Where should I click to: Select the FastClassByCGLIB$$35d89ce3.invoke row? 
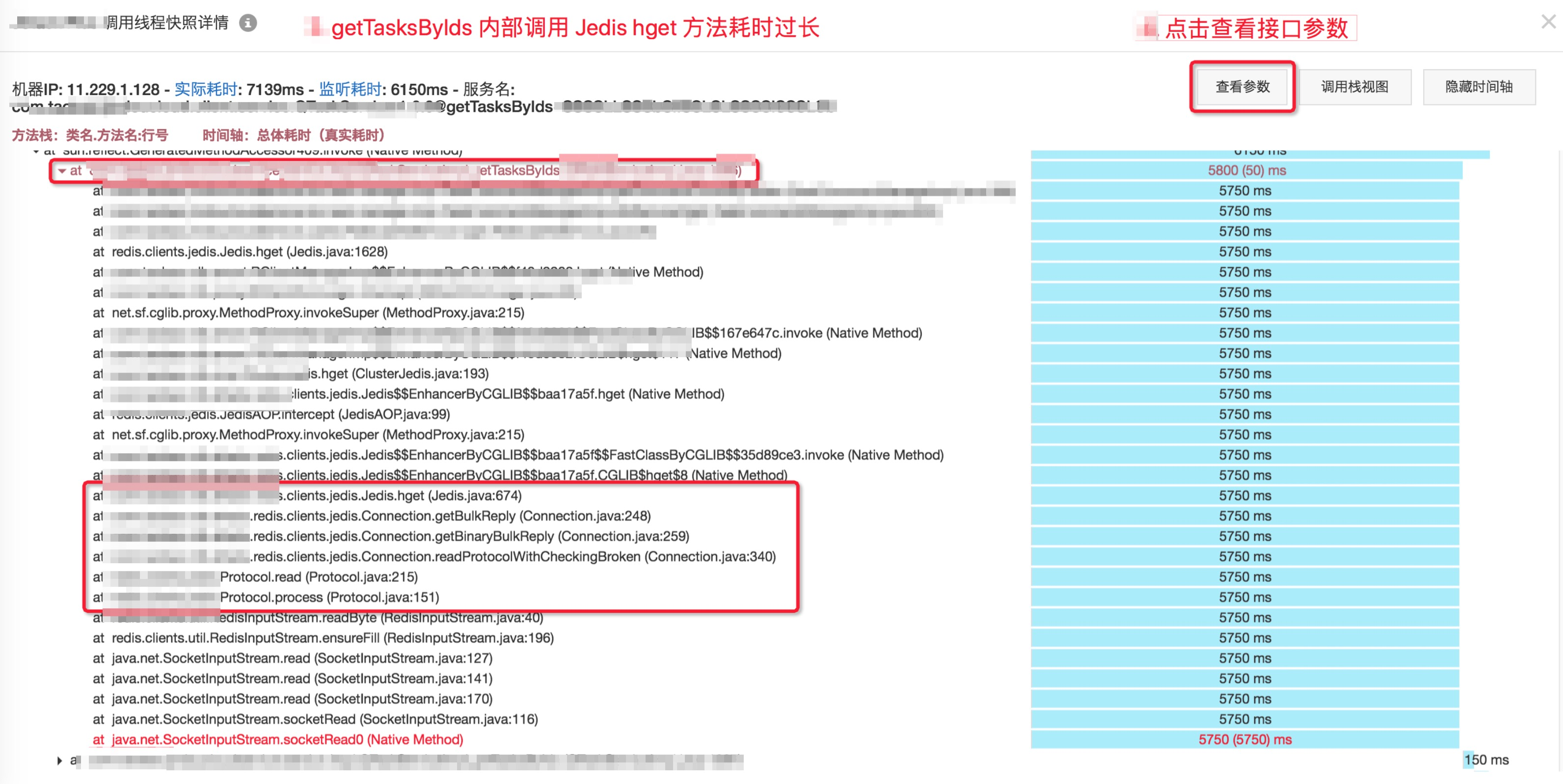518,455
